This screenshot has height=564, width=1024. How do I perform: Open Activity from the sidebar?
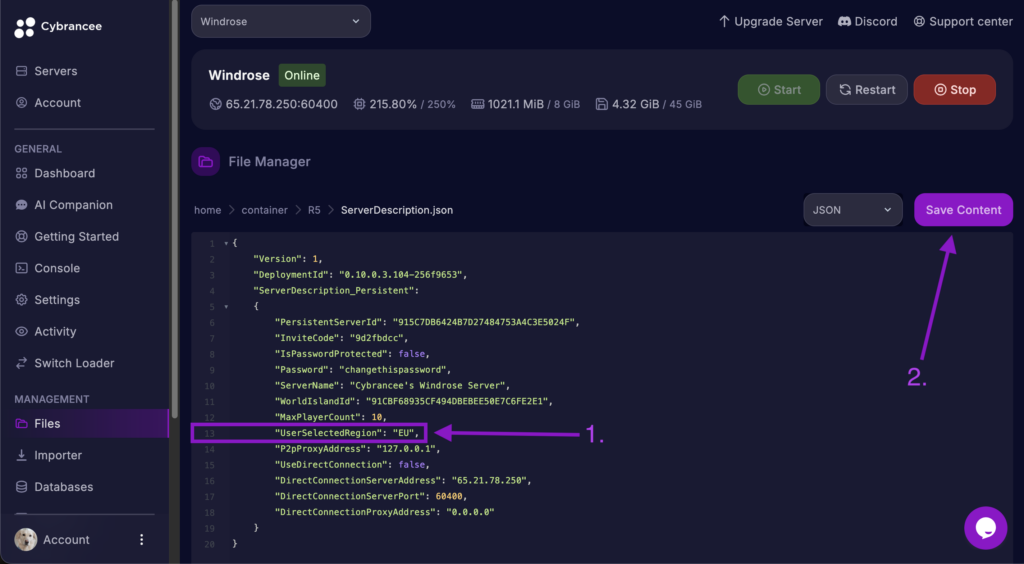coord(56,332)
